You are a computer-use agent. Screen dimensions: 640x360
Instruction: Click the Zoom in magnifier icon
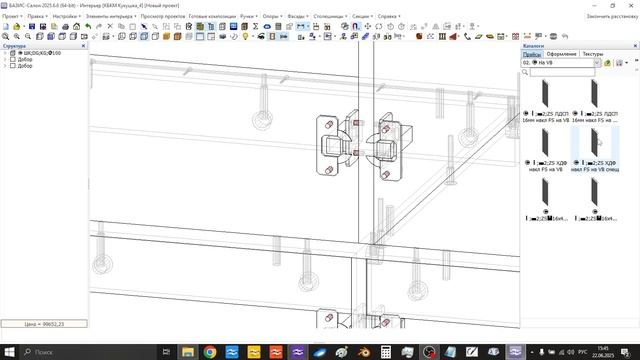(x=17, y=37)
